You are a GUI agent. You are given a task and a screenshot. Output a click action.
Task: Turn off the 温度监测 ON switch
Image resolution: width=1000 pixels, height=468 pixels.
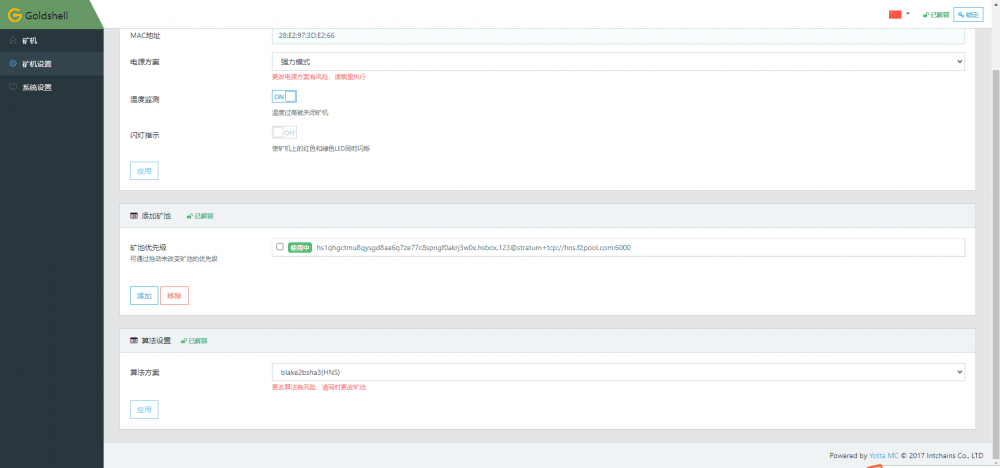click(x=284, y=96)
